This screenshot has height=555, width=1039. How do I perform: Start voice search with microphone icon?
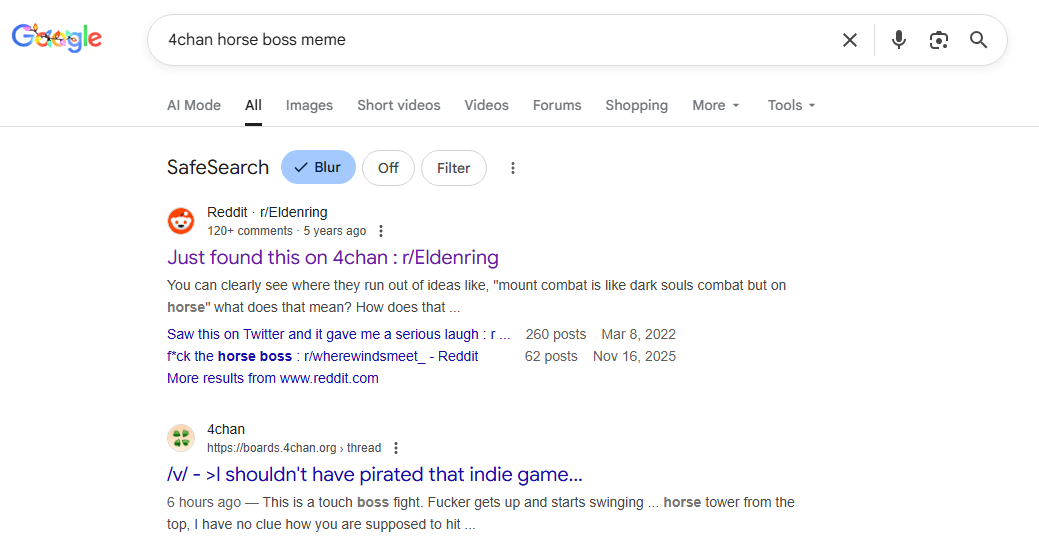pyautogui.click(x=899, y=40)
